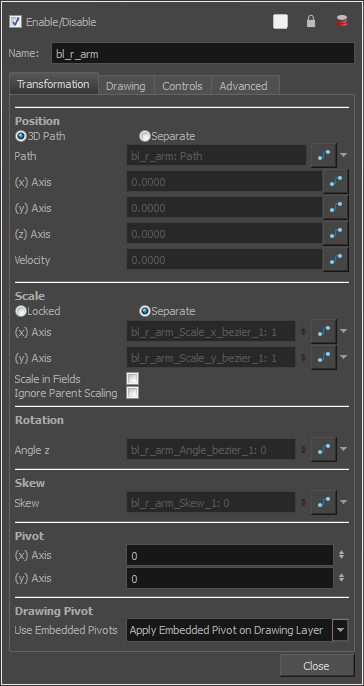This screenshot has width=364, height=686.
Task: Select the Separate position radio button
Action: [144, 136]
